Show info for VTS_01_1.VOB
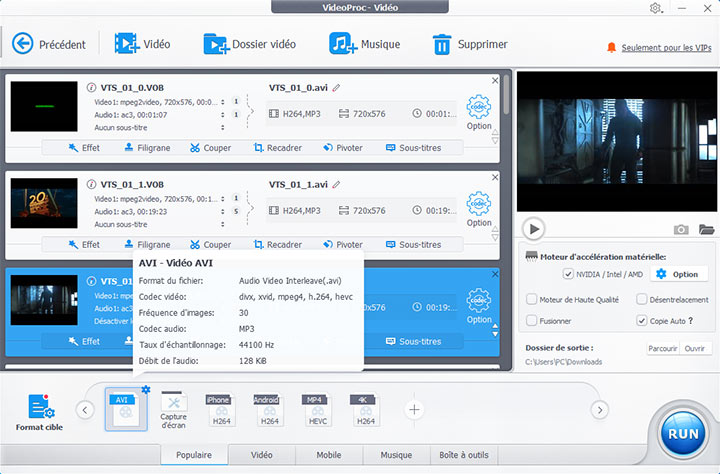 (91, 184)
